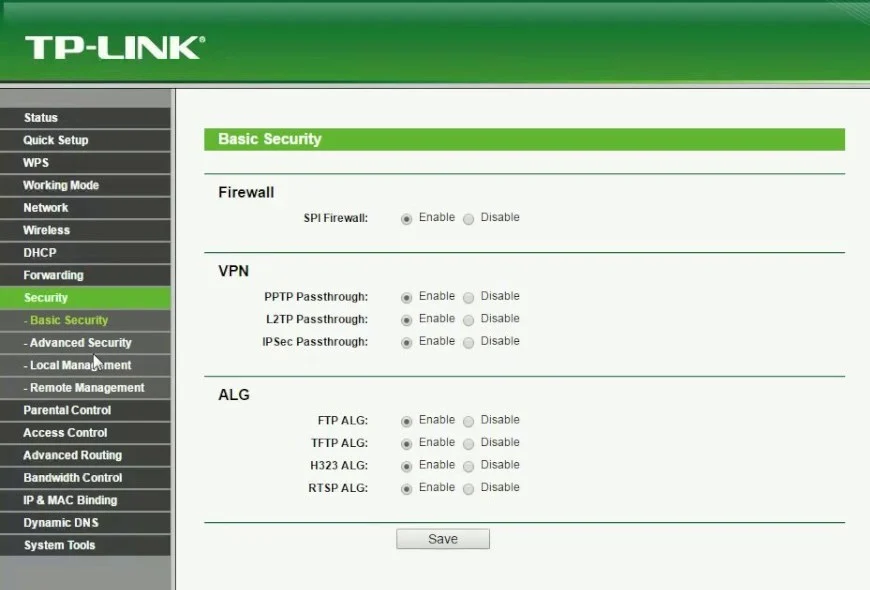Click the L2TP Passthrough label
This screenshot has height=590, width=870.
(x=317, y=320)
